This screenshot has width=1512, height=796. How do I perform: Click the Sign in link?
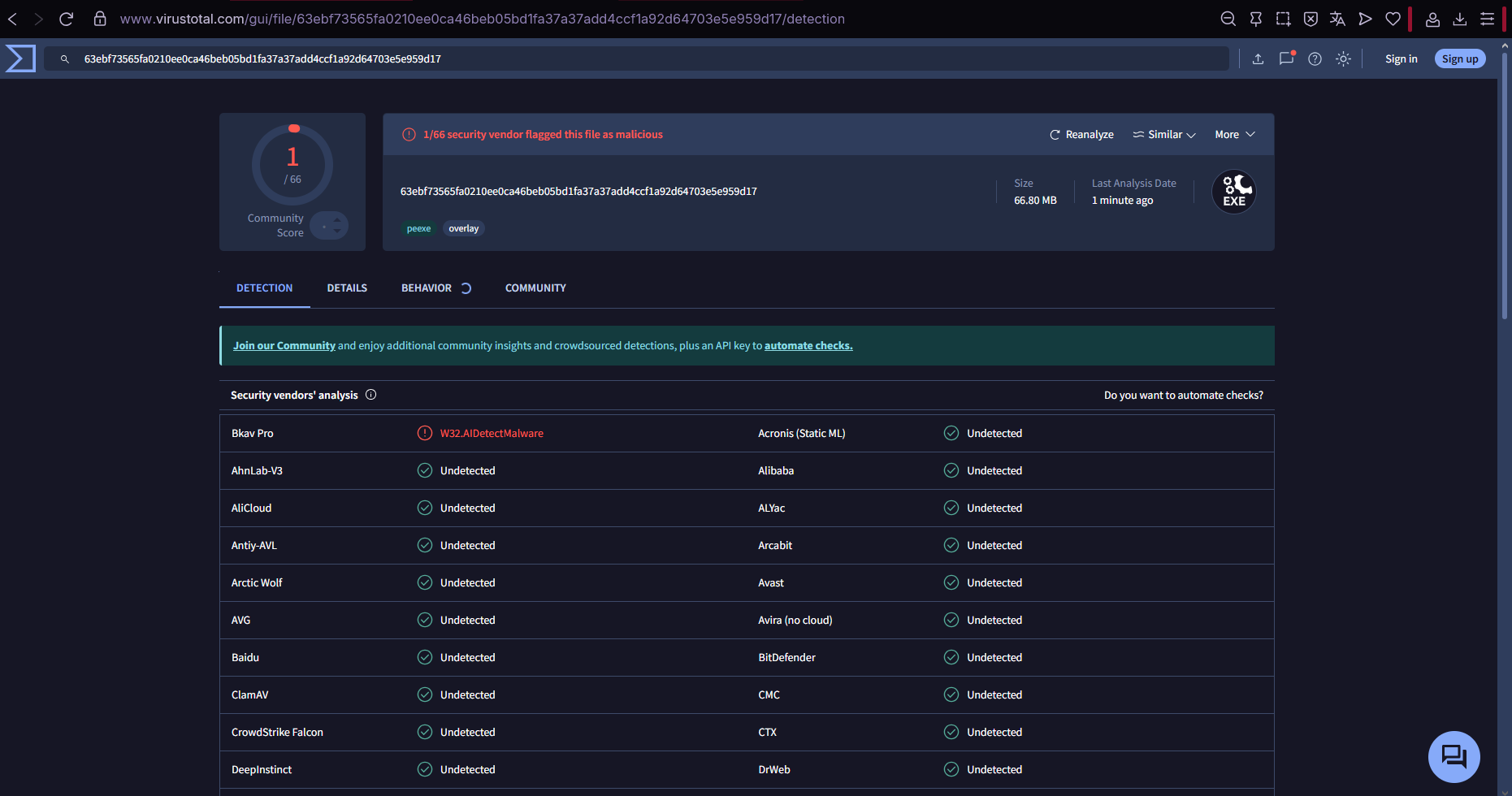[x=1401, y=58]
